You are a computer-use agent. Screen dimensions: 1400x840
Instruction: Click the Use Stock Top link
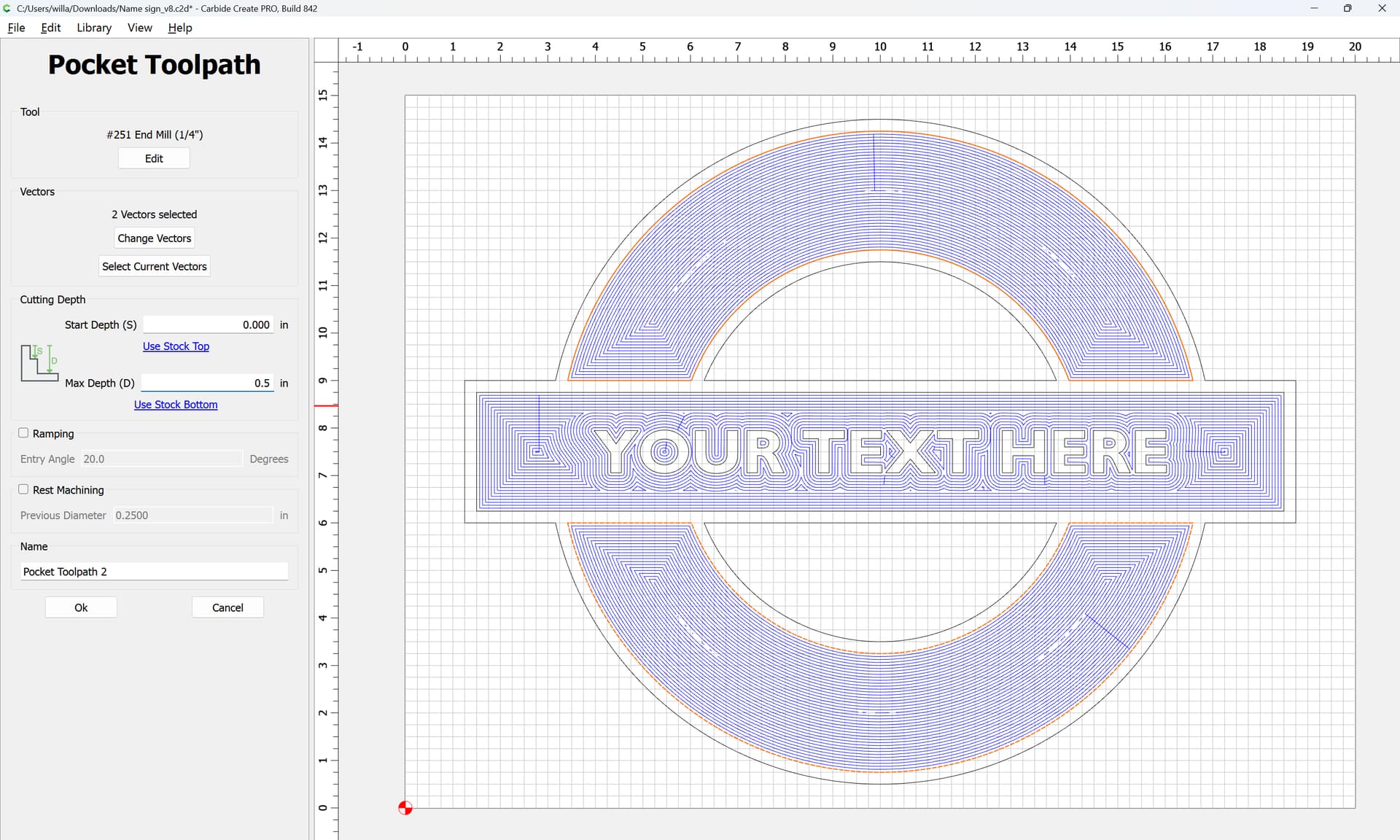pyautogui.click(x=176, y=346)
